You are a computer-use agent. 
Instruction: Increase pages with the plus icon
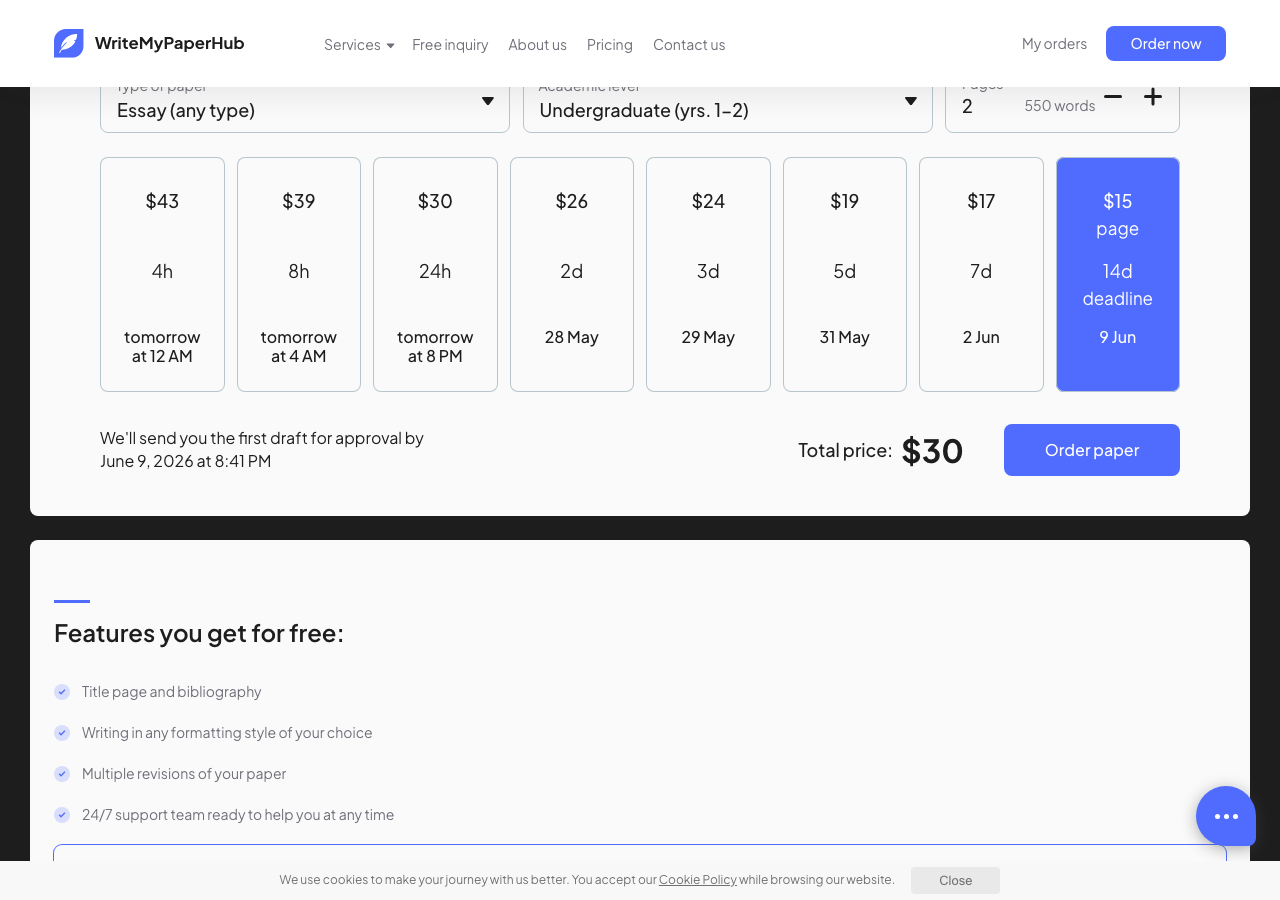[x=1153, y=97]
